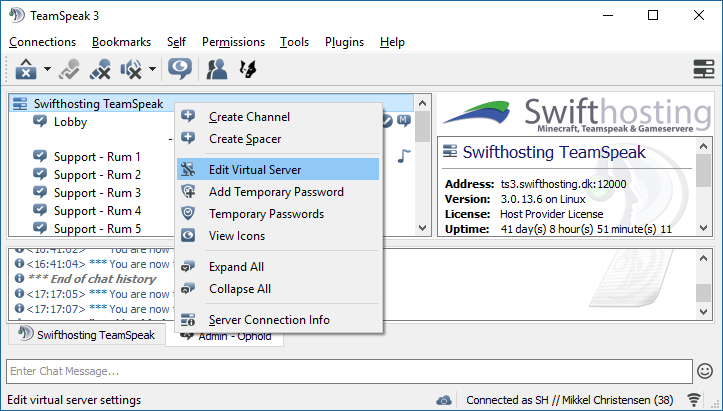Click chat log scrollbar up arrow

tap(704, 258)
